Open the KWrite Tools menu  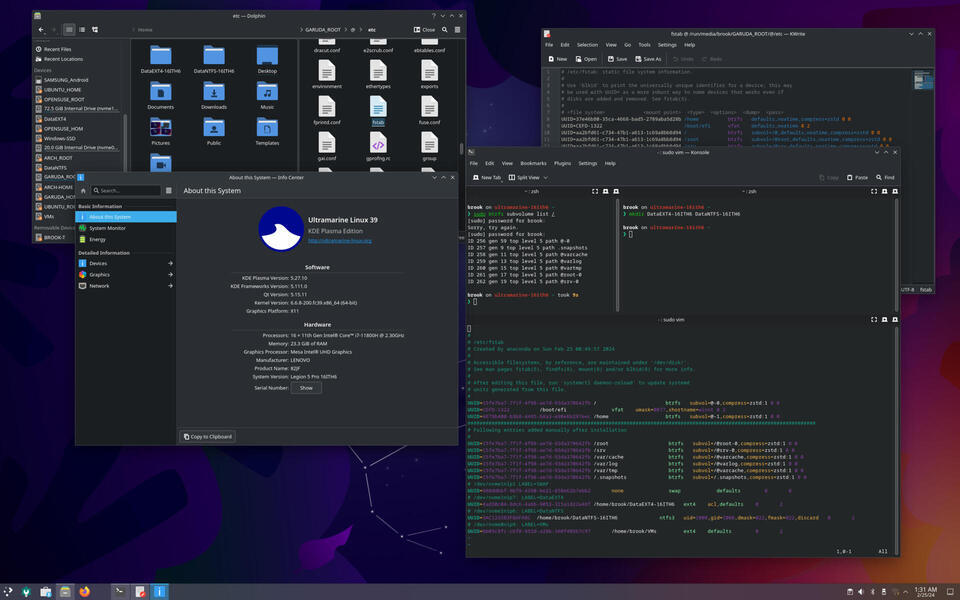(644, 45)
